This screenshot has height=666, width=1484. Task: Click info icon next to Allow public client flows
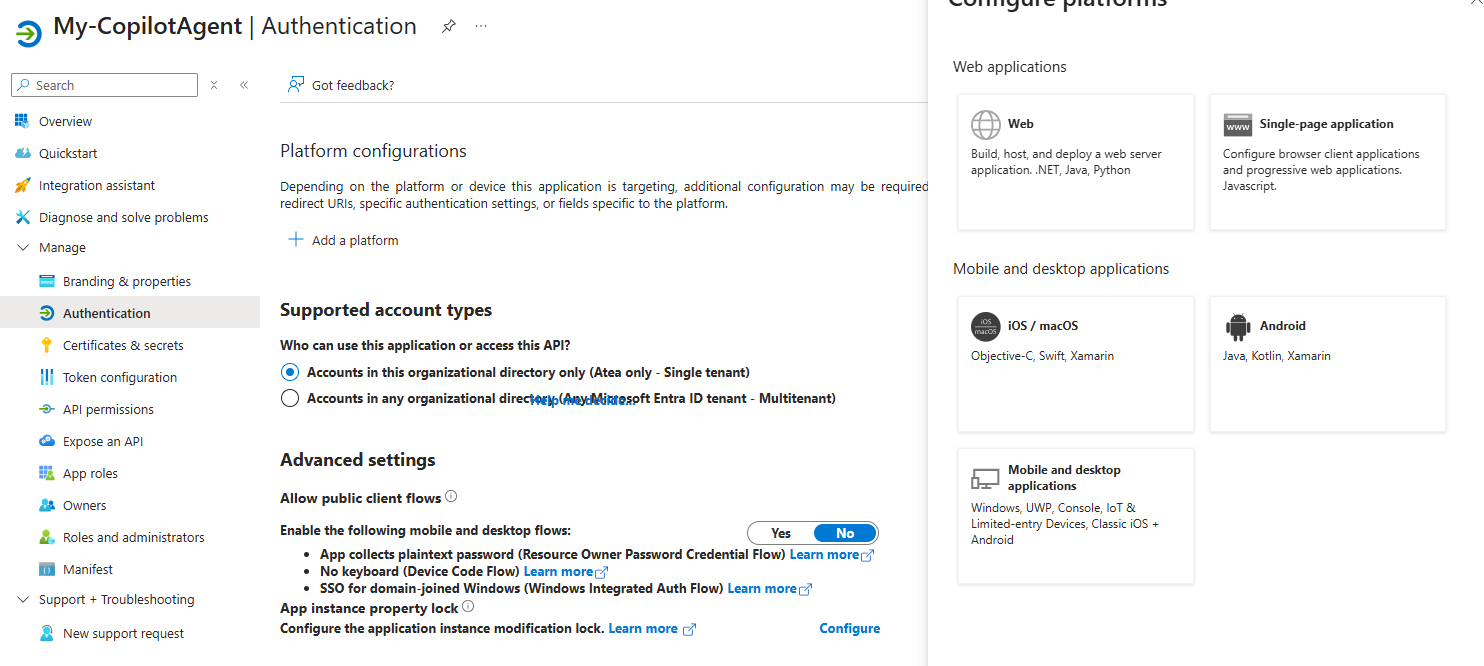coord(451,496)
